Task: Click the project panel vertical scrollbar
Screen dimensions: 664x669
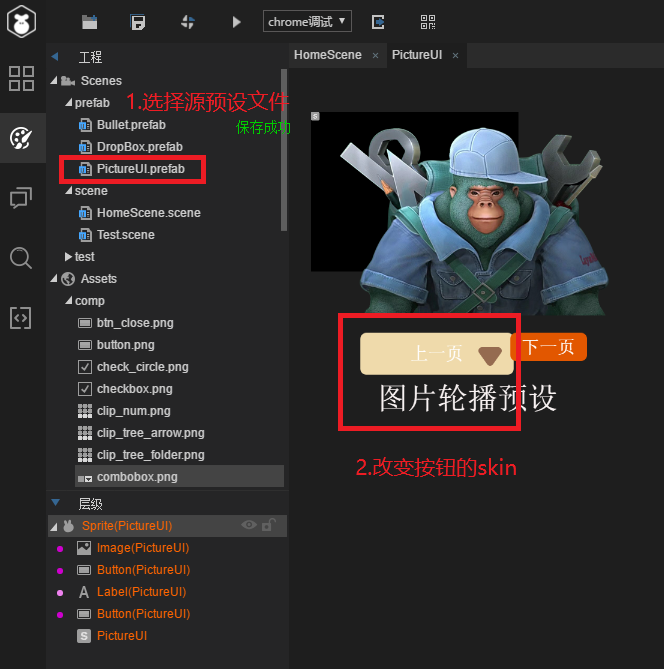Action: tap(284, 149)
